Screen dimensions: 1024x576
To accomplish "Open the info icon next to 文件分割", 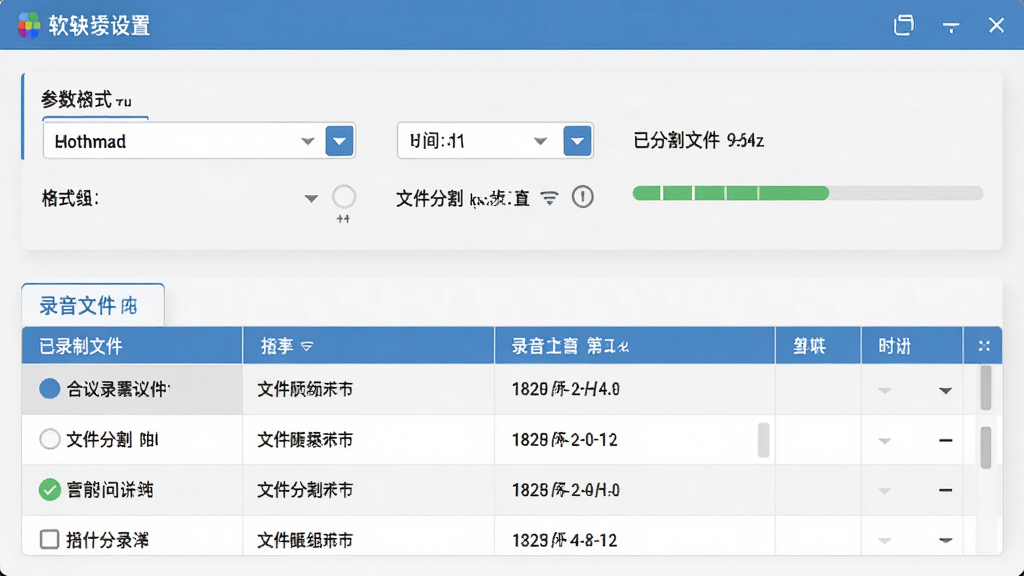I will pyautogui.click(x=583, y=197).
